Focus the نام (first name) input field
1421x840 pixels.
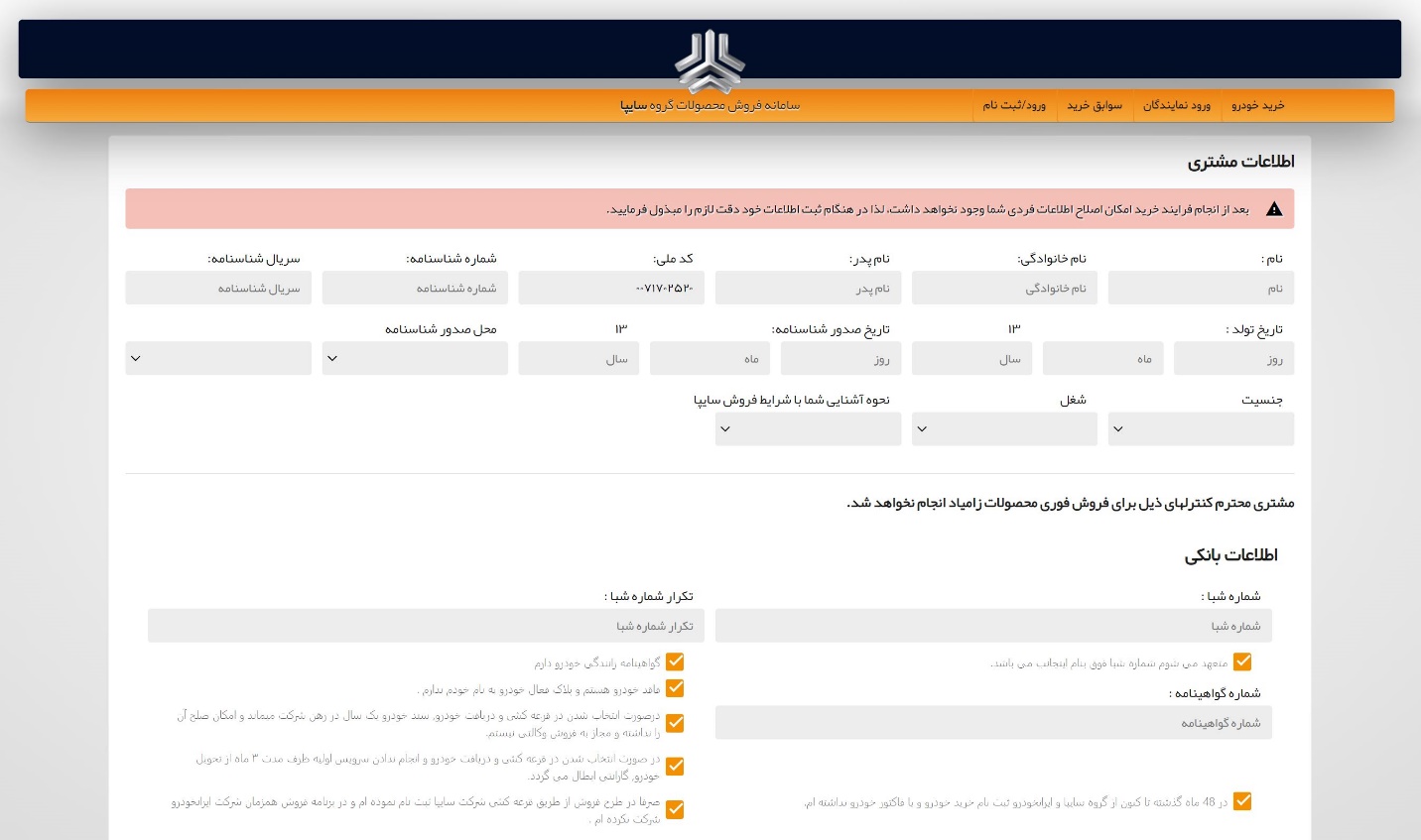[x=1201, y=288]
